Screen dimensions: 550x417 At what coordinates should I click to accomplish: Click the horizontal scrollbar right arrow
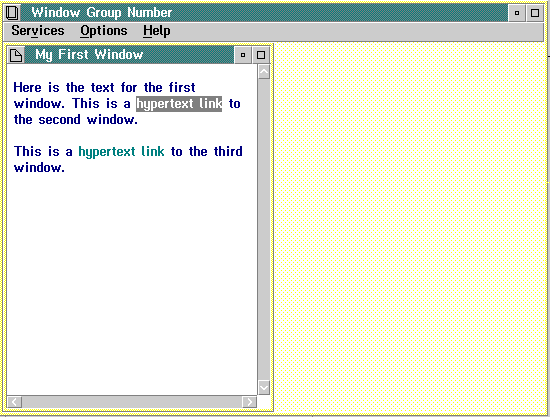[249, 402]
